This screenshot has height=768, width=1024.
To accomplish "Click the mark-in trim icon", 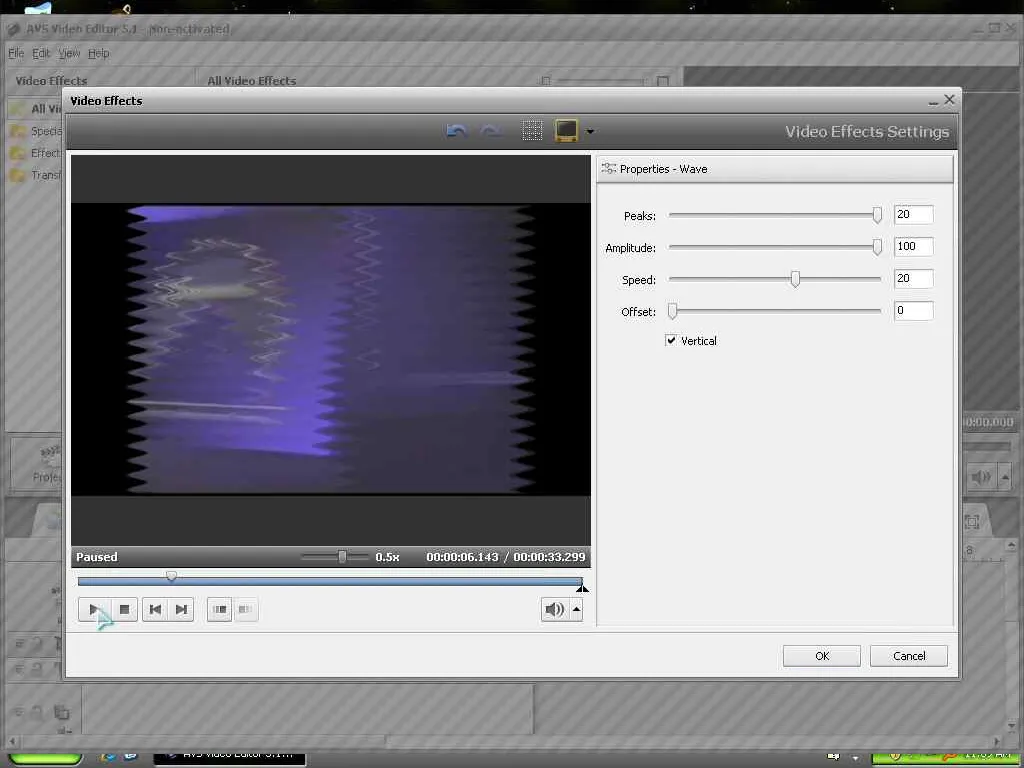I will pyautogui.click(x=219, y=609).
